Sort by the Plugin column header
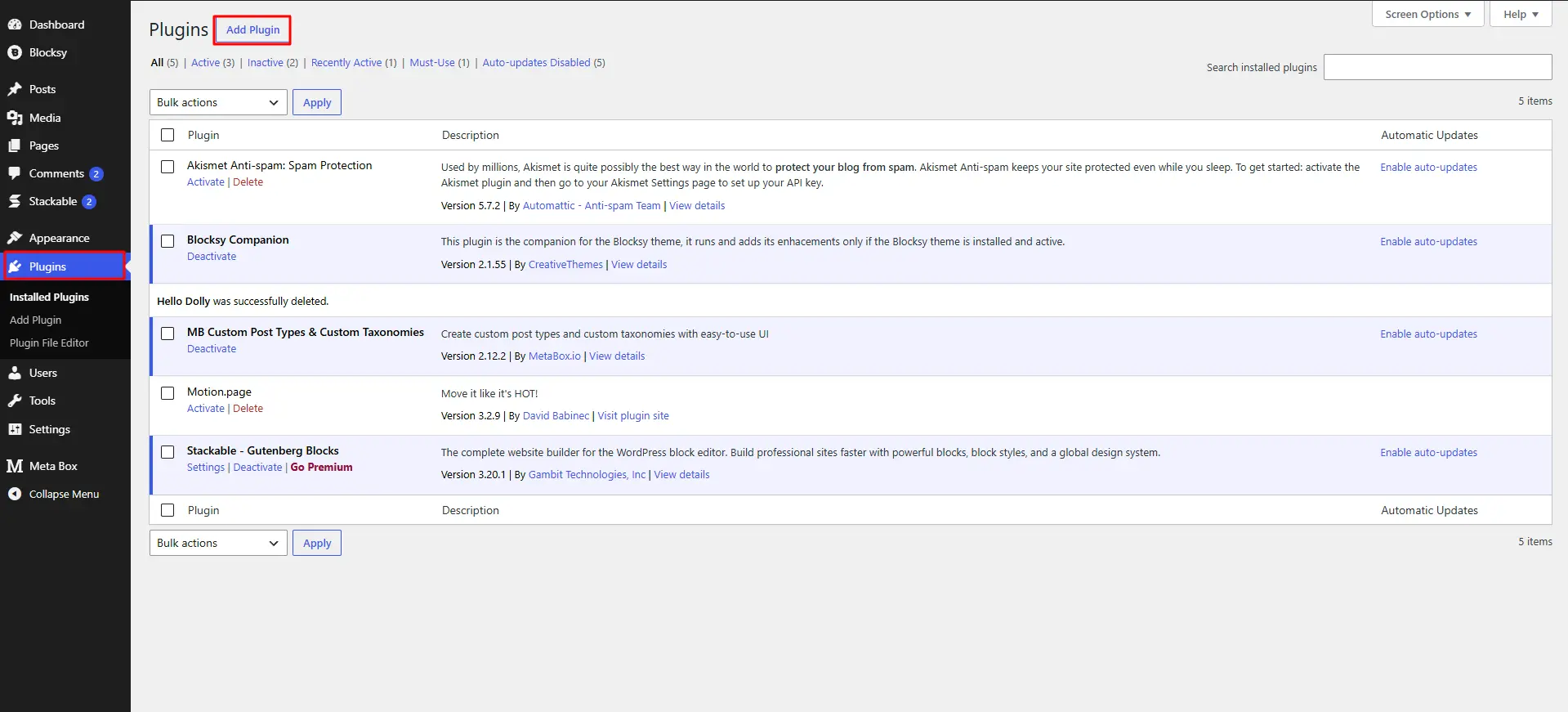The width and height of the screenshot is (1568, 712). (x=203, y=135)
